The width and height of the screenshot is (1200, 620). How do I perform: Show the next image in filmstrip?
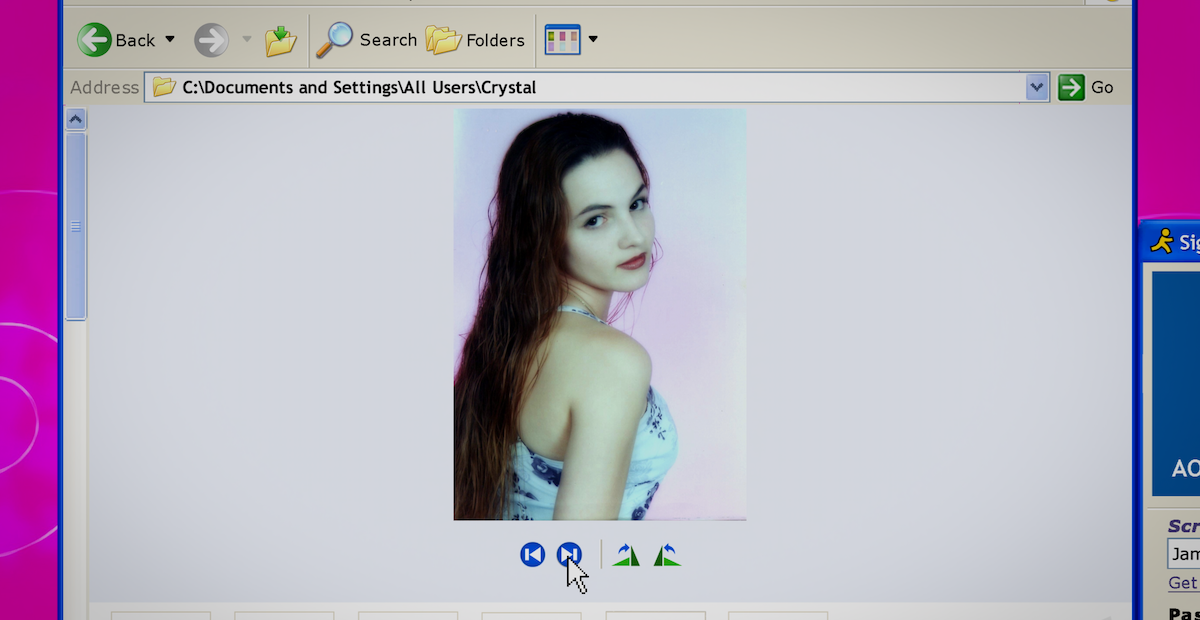pyautogui.click(x=569, y=554)
